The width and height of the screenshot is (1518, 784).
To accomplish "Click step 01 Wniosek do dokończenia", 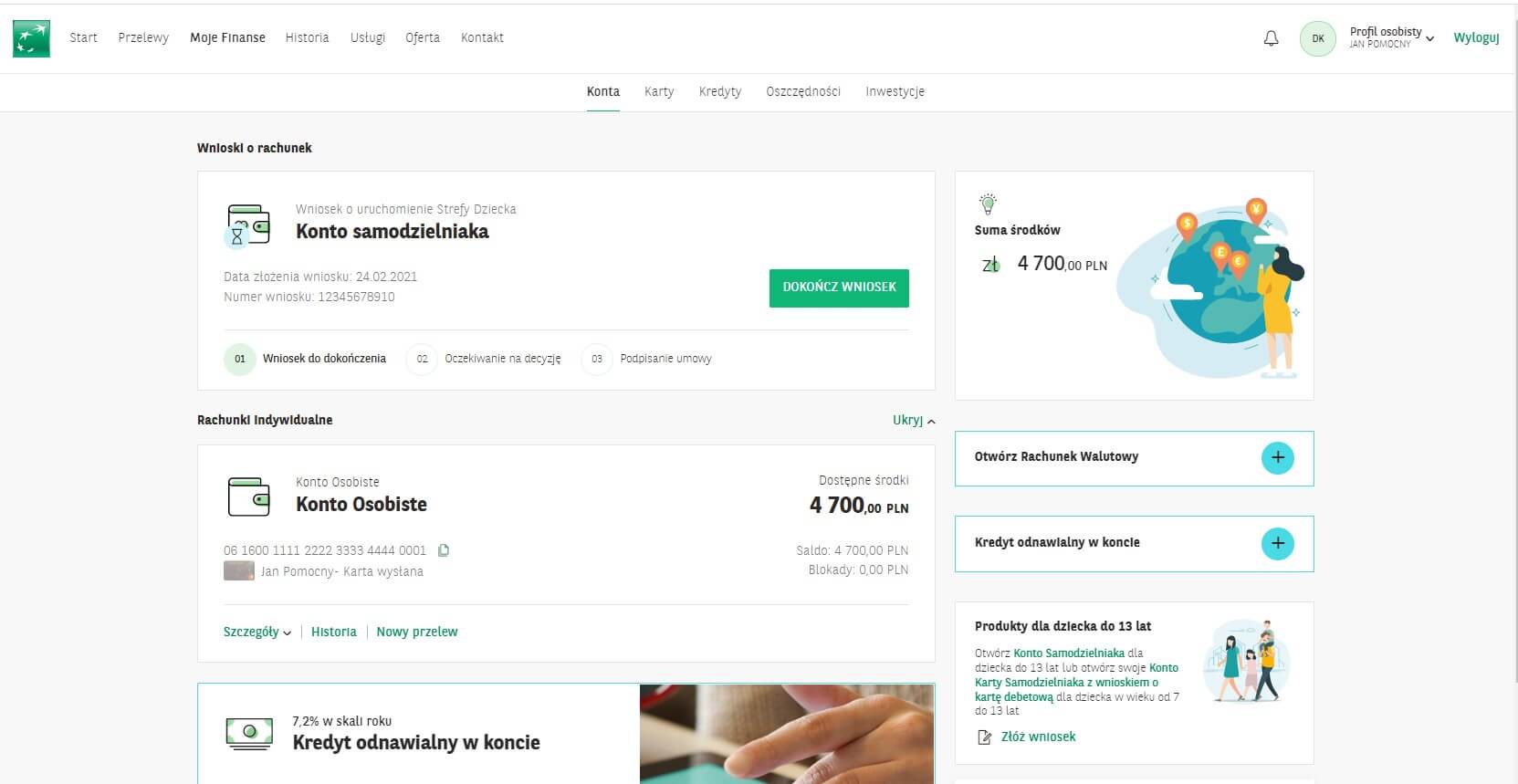I will click(306, 359).
